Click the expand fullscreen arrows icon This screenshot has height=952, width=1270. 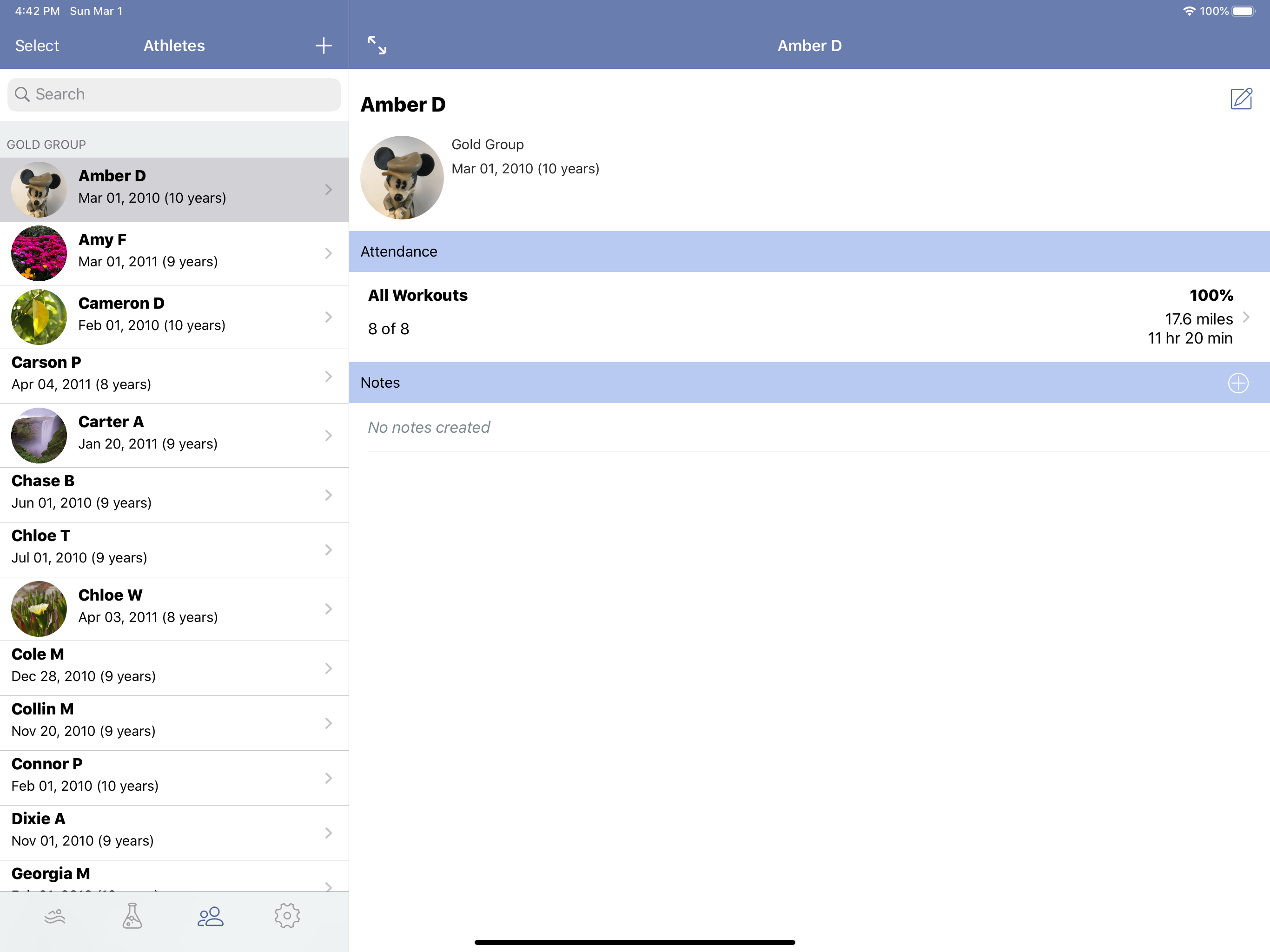click(377, 46)
